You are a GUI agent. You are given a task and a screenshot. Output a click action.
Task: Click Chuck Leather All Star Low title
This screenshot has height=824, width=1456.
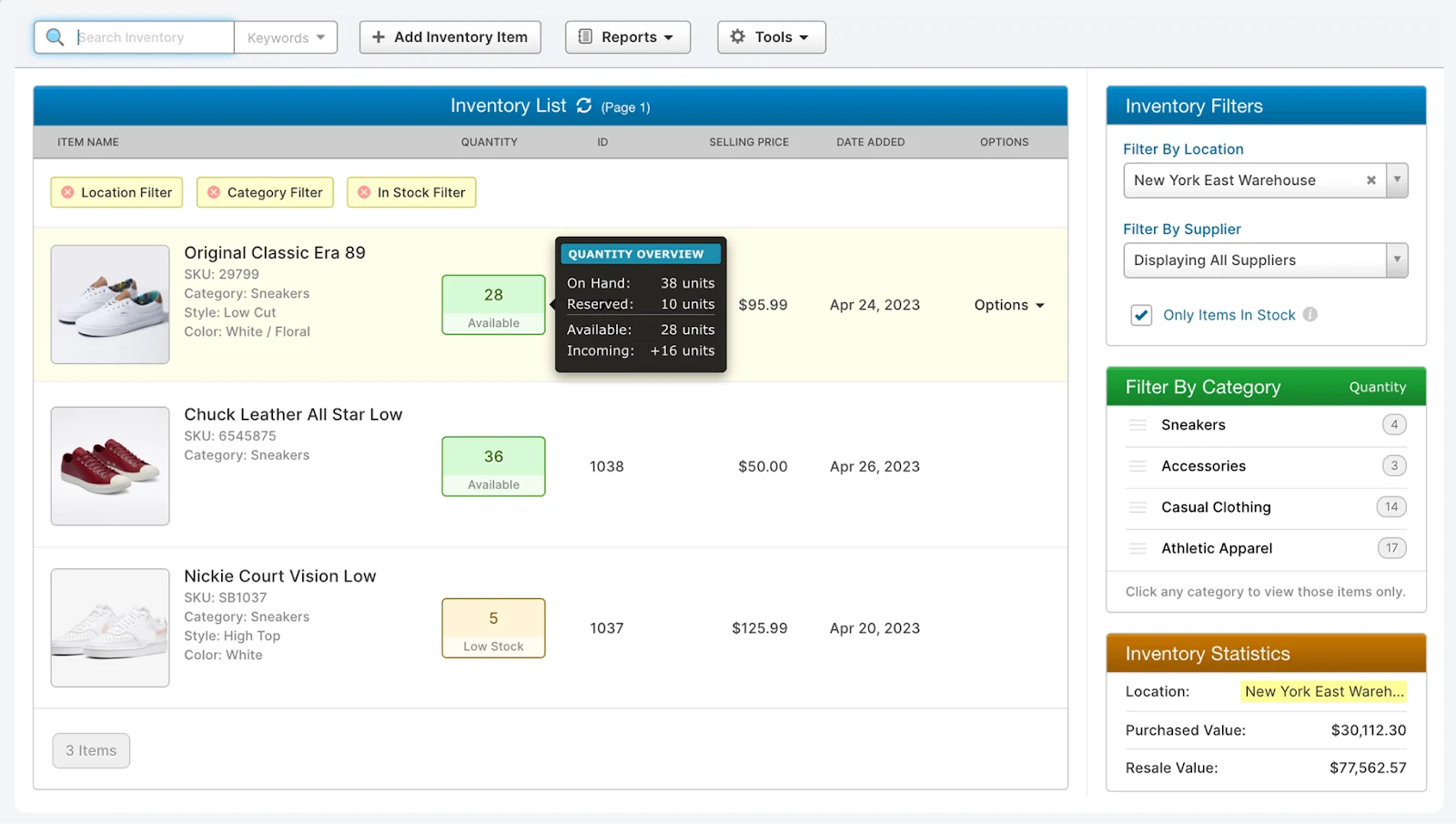(x=293, y=414)
